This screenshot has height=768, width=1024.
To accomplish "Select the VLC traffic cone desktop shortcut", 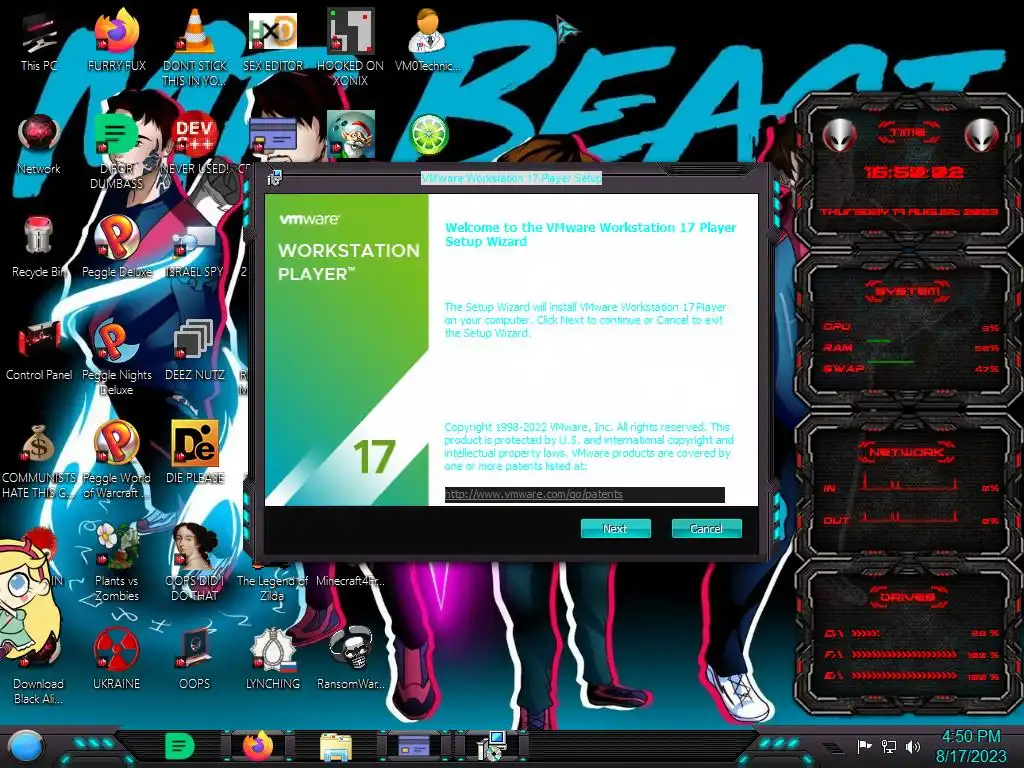I will 195,48.
